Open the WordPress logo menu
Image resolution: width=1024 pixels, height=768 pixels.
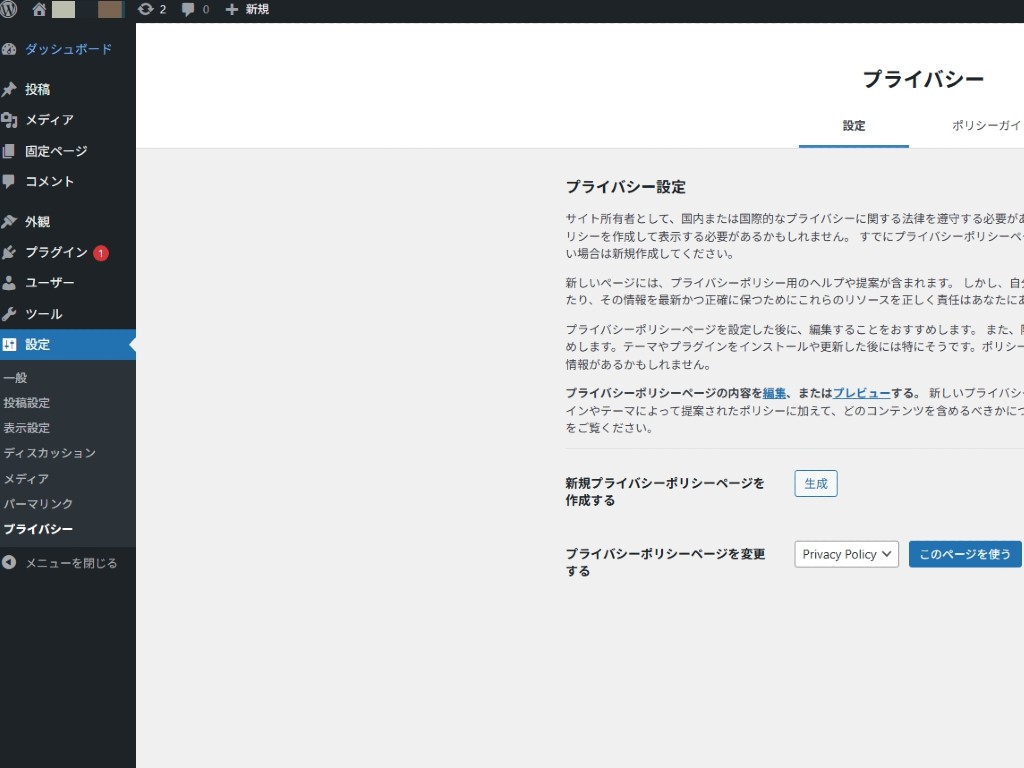pyautogui.click(x=8, y=9)
